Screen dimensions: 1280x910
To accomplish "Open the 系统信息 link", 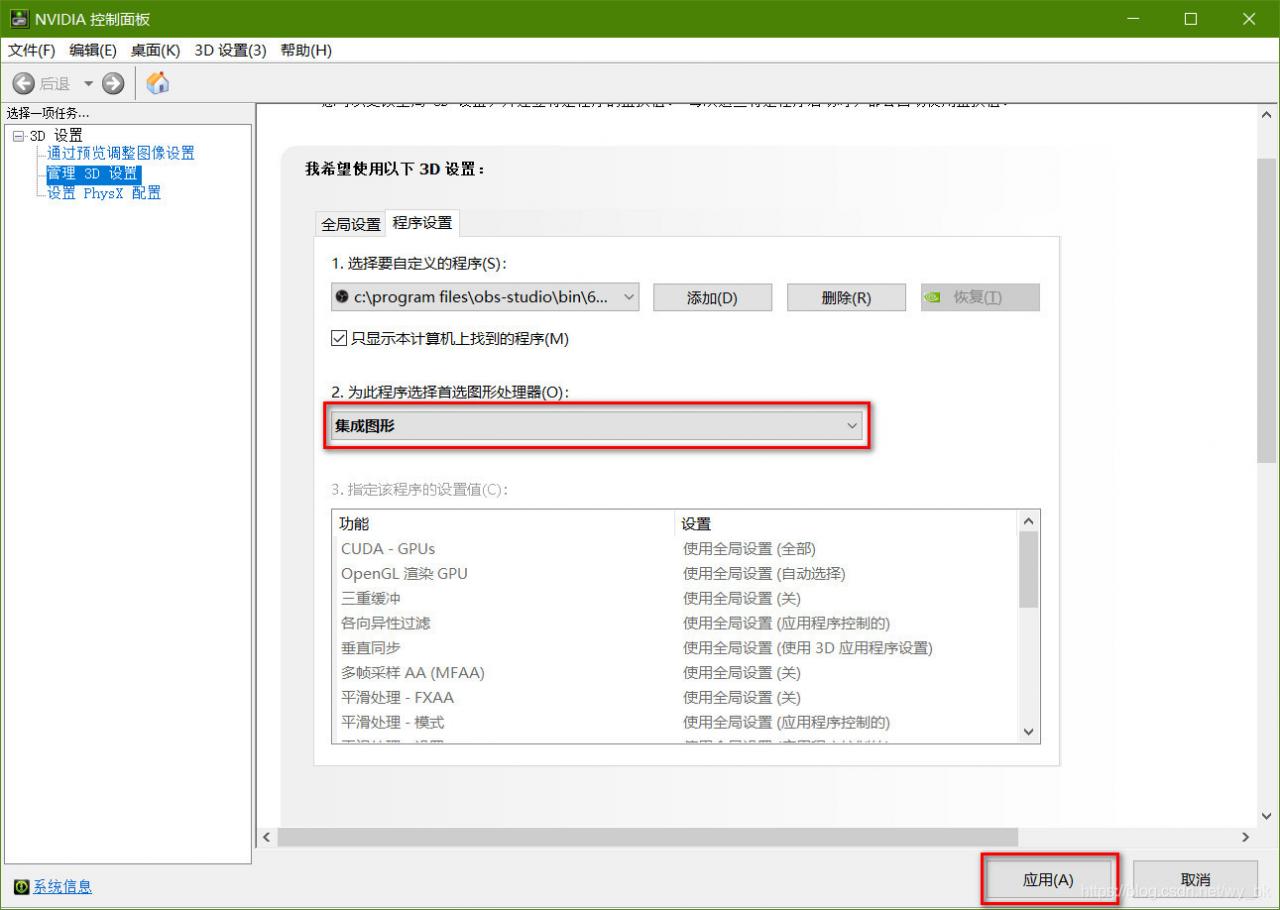I will pos(63,887).
